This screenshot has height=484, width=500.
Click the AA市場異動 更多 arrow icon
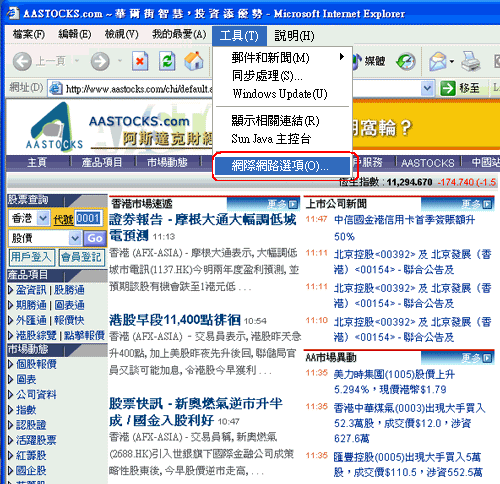click(x=487, y=358)
